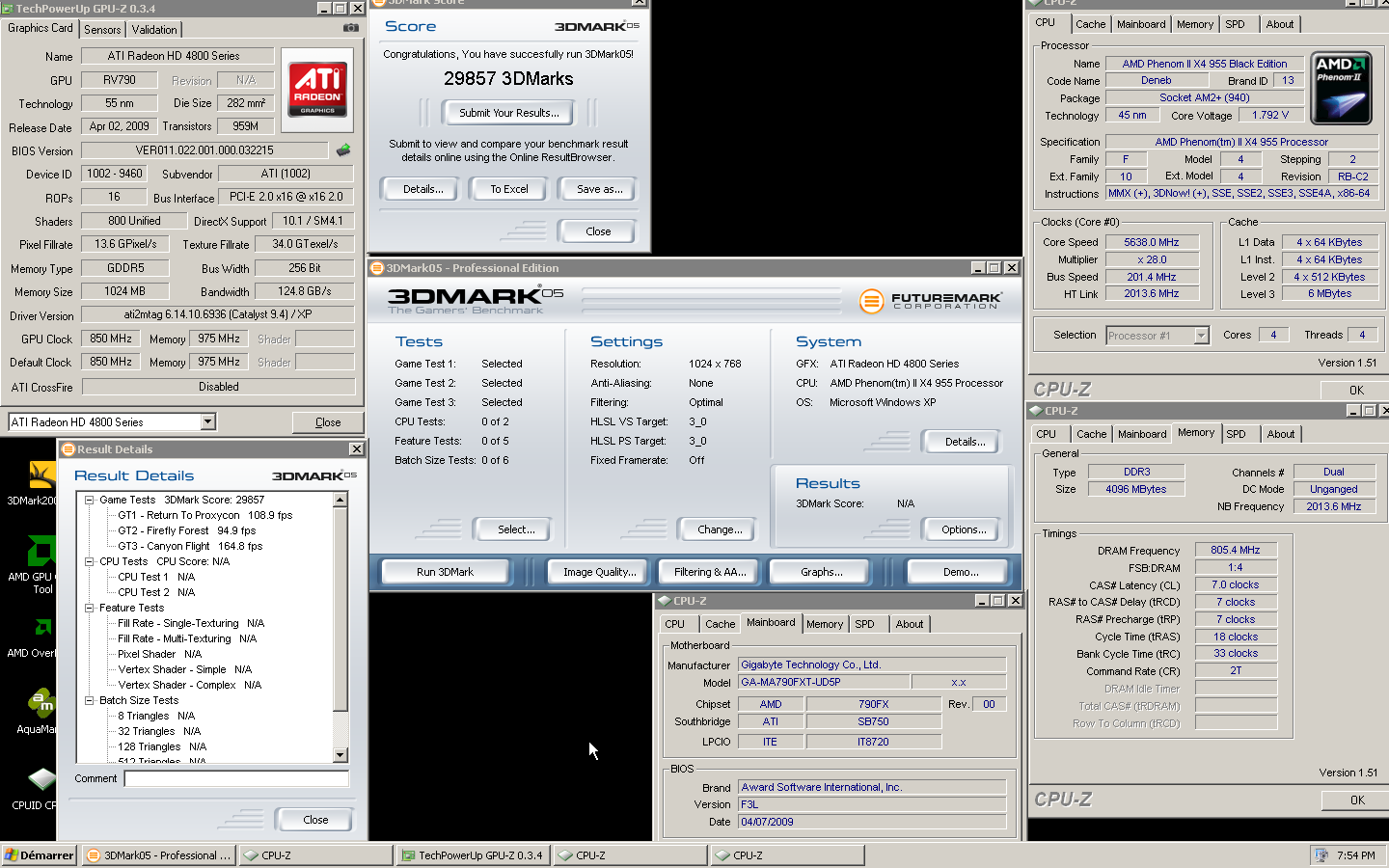
Task: Click Submit Your Results button
Action: pos(508,113)
